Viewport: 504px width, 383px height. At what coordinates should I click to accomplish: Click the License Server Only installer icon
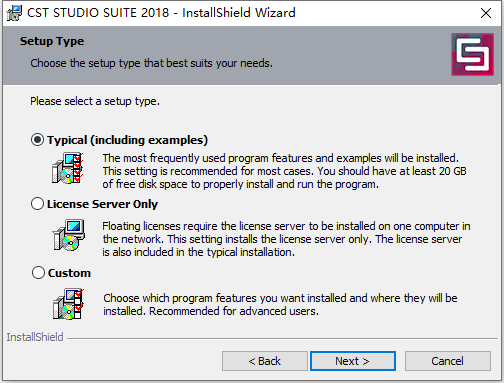(69, 235)
